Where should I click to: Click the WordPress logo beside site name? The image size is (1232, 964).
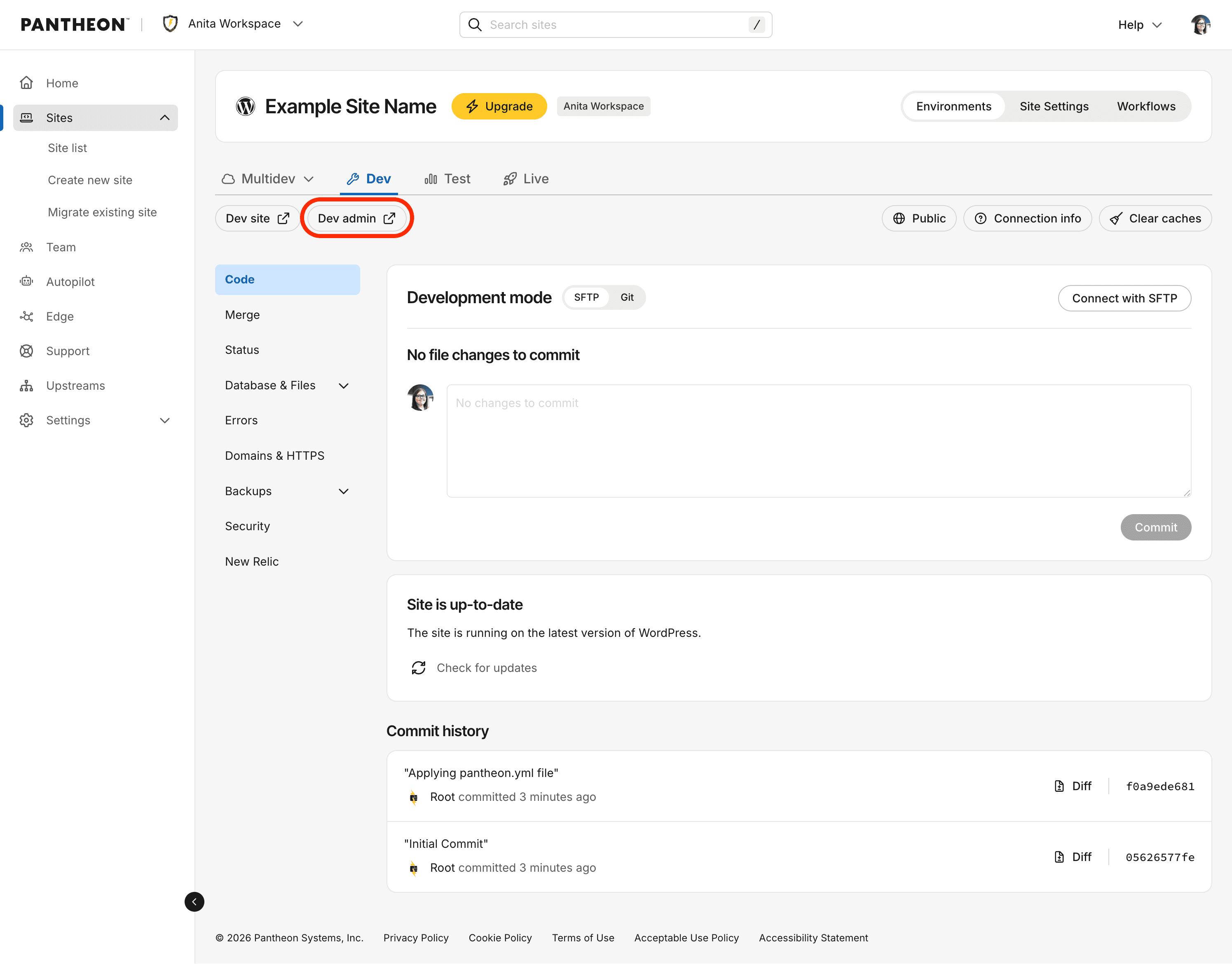pyautogui.click(x=246, y=106)
